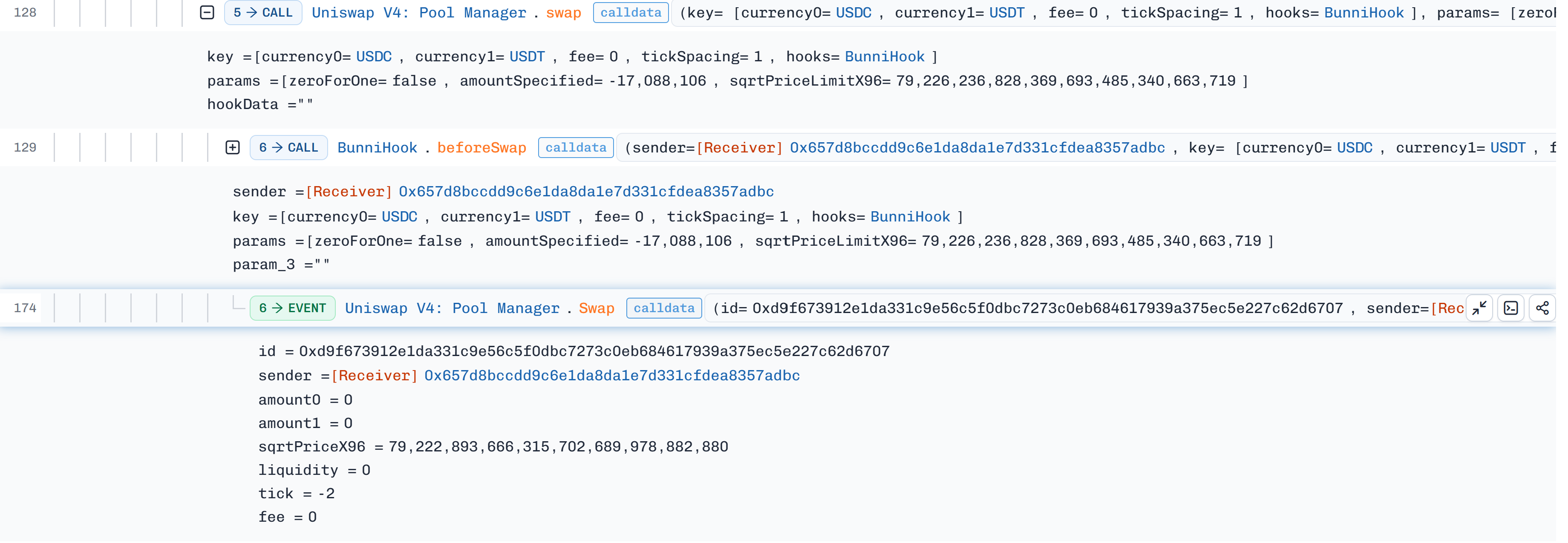Toggle calldata badge on Swap event row
The image size is (1568, 543).
663,309
